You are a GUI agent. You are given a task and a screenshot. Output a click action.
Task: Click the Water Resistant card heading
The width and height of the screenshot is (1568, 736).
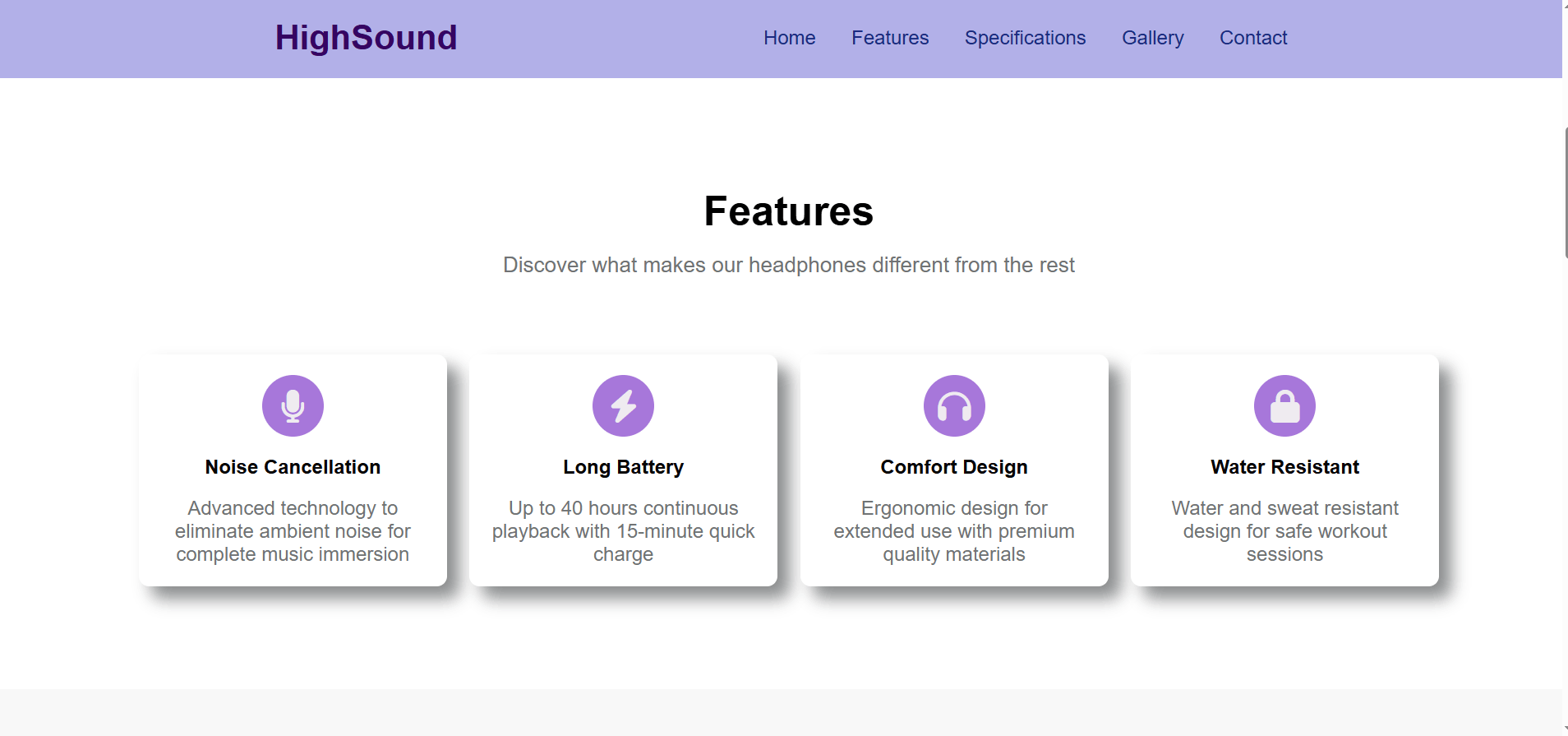1284,467
